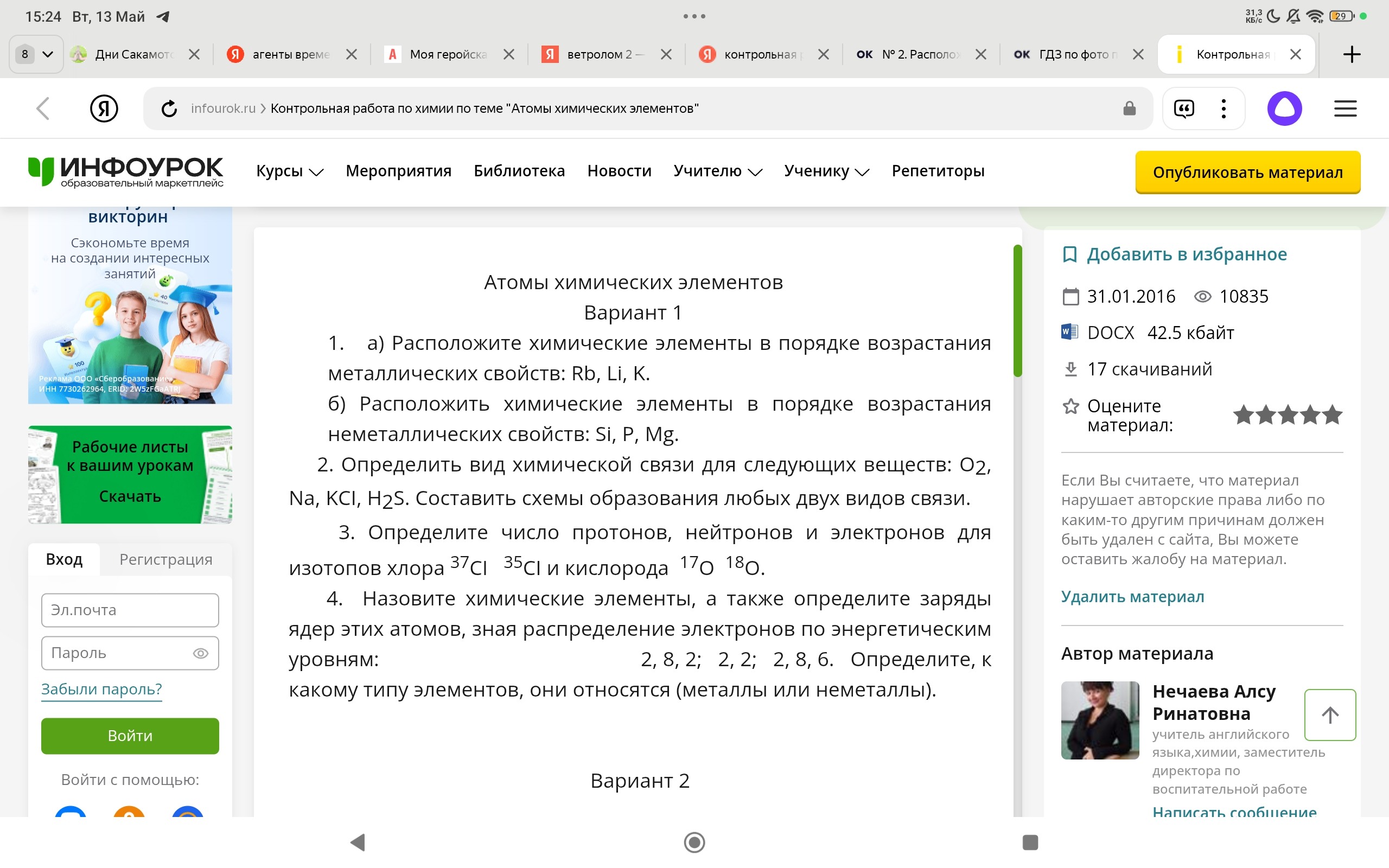The height and width of the screenshot is (868, 1389).
Task: Click the views count '10835'
Action: 1243,296
